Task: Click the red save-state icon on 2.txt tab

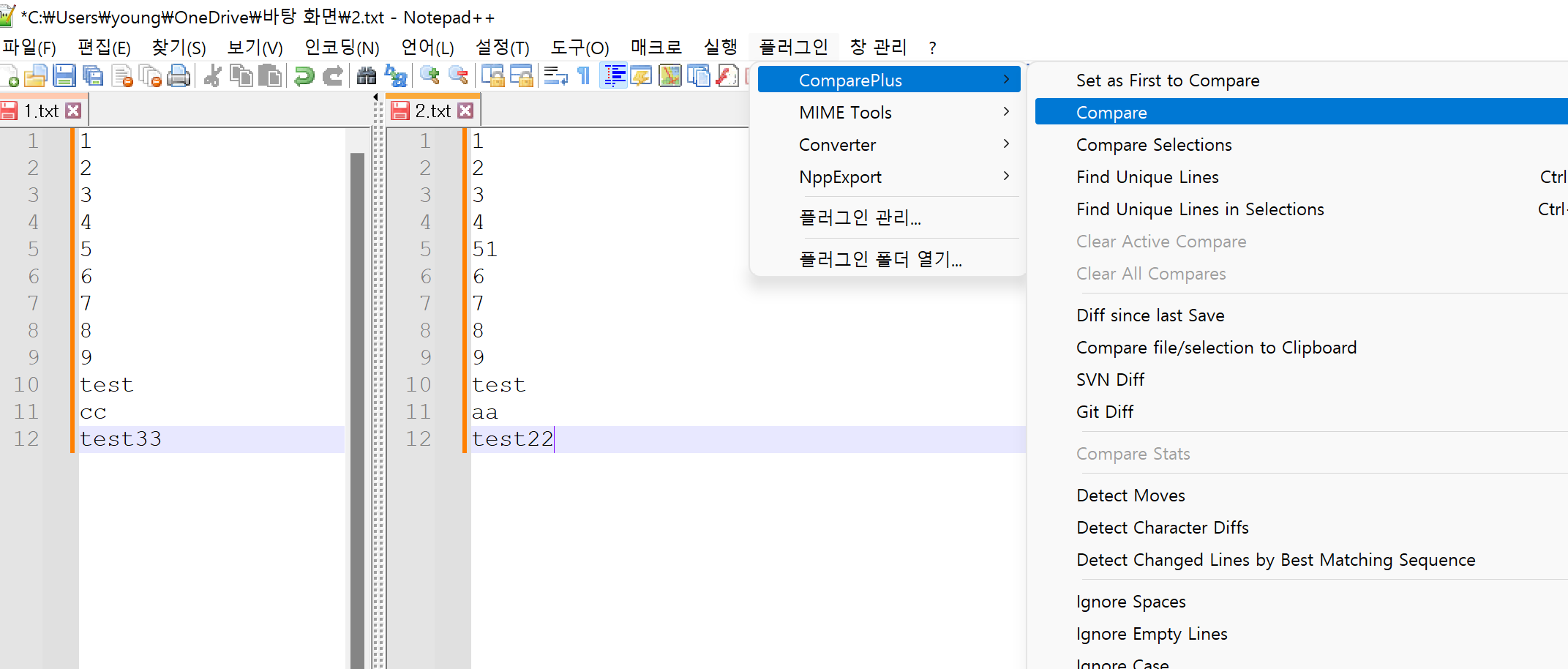Action: tap(400, 111)
